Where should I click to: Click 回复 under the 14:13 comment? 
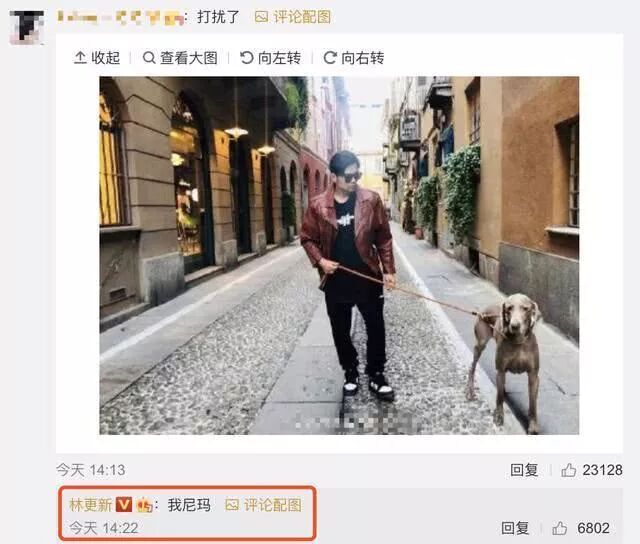click(x=524, y=470)
